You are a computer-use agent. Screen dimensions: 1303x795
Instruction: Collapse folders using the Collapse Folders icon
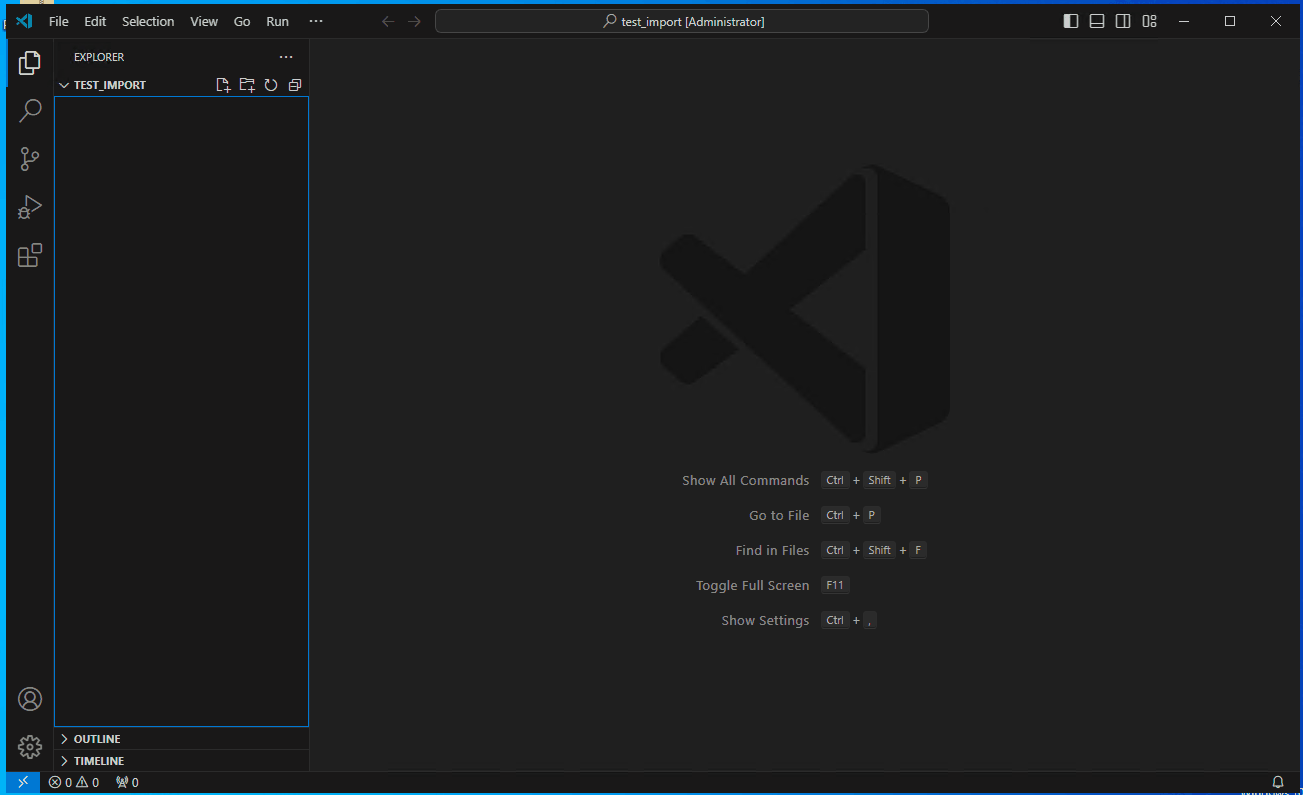click(295, 85)
